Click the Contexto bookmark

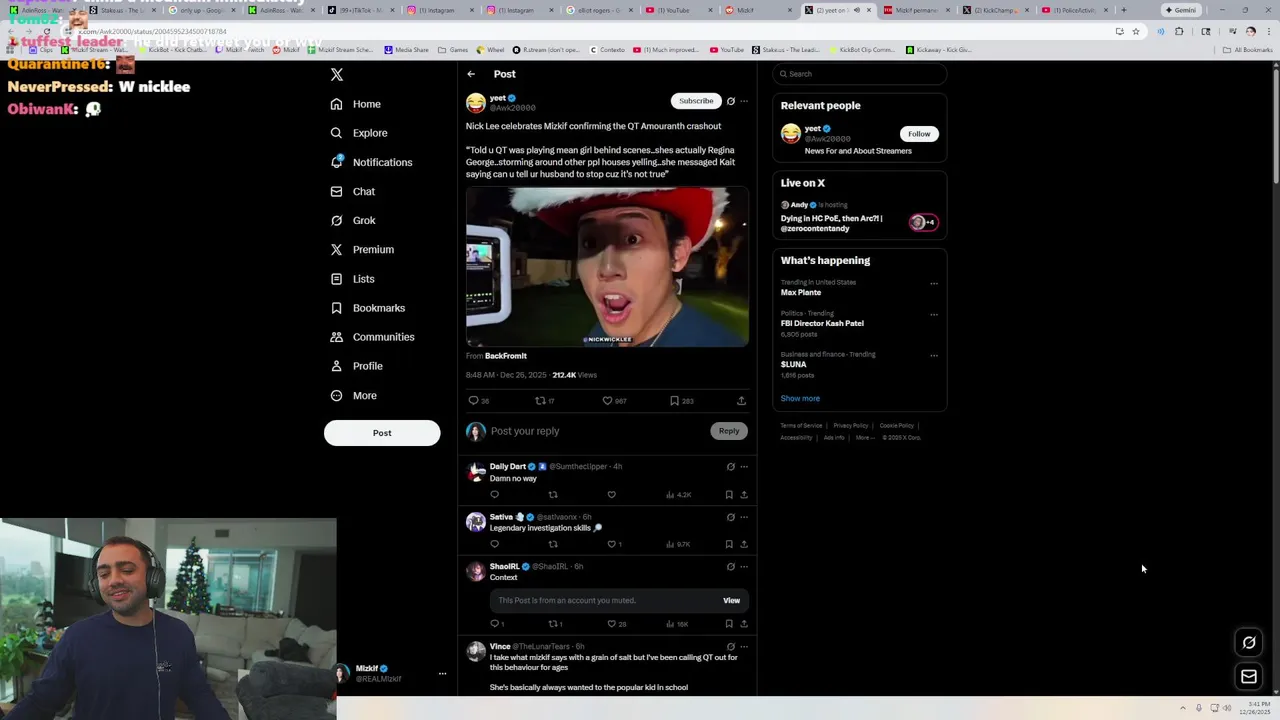tap(607, 49)
